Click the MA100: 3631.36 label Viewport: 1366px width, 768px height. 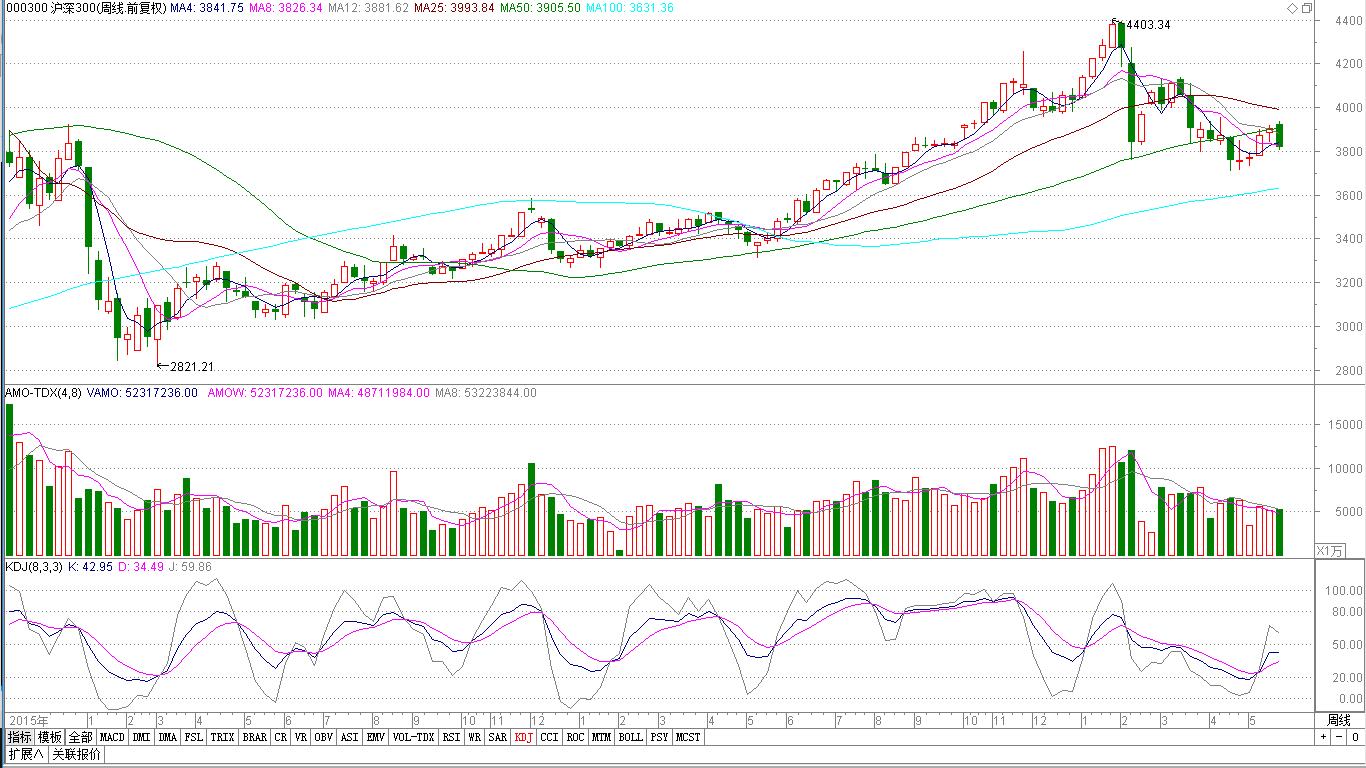click(630, 8)
